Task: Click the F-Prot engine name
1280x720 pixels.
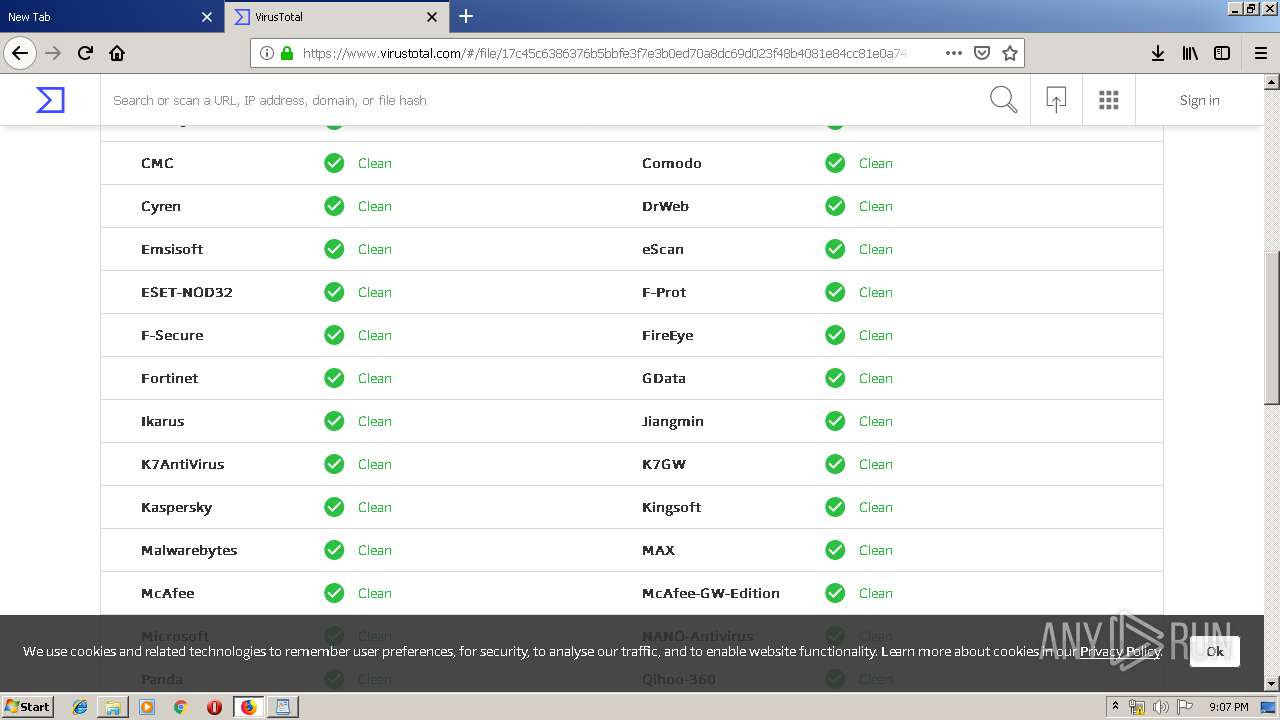Action: click(664, 292)
